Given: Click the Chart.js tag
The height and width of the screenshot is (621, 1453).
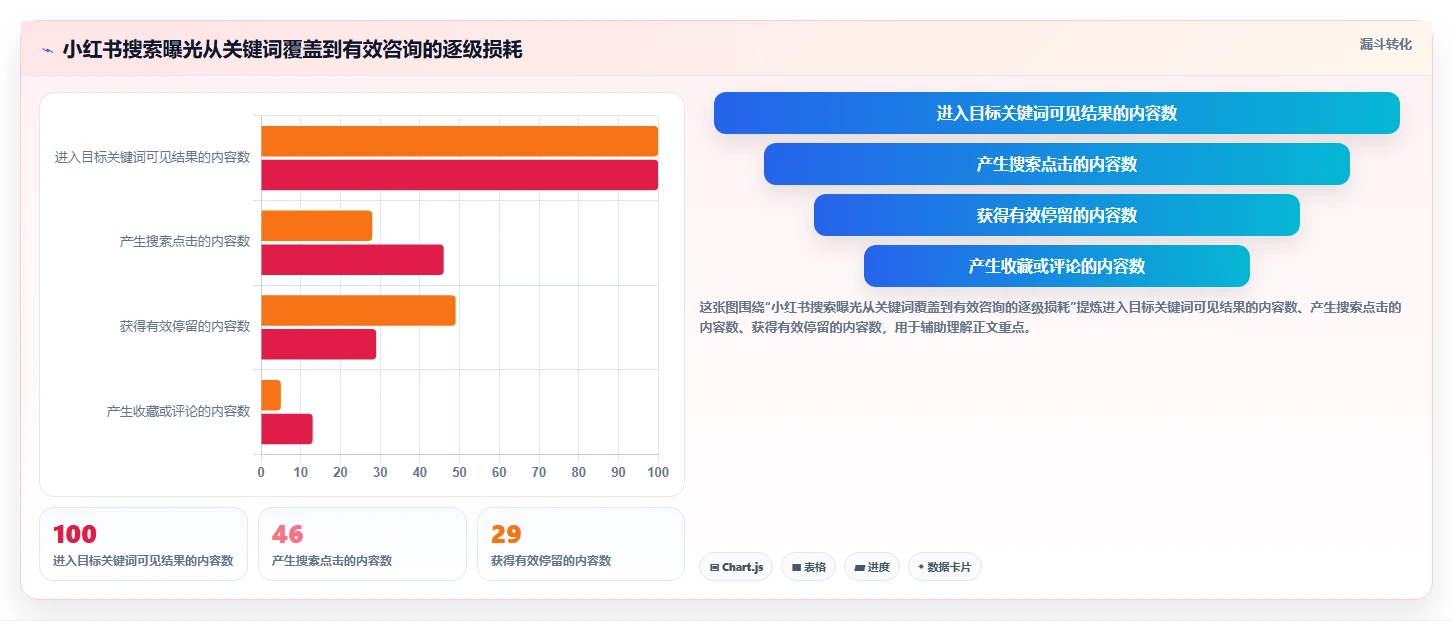Looking at the screenshot, I should pos(736,567).
